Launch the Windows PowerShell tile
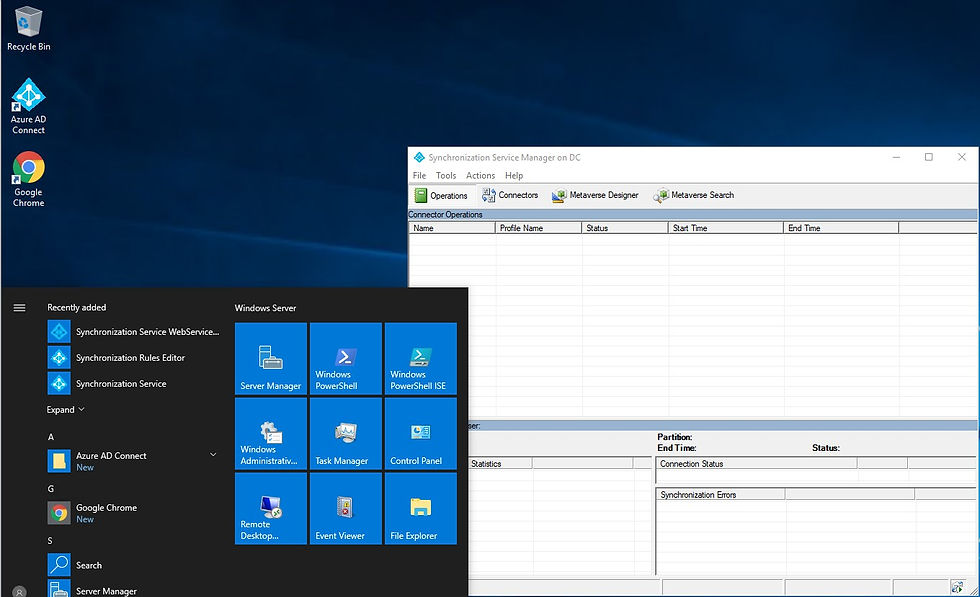Viewport: 980px width, 597px height. pyautogui.click(x=346, y=359)
